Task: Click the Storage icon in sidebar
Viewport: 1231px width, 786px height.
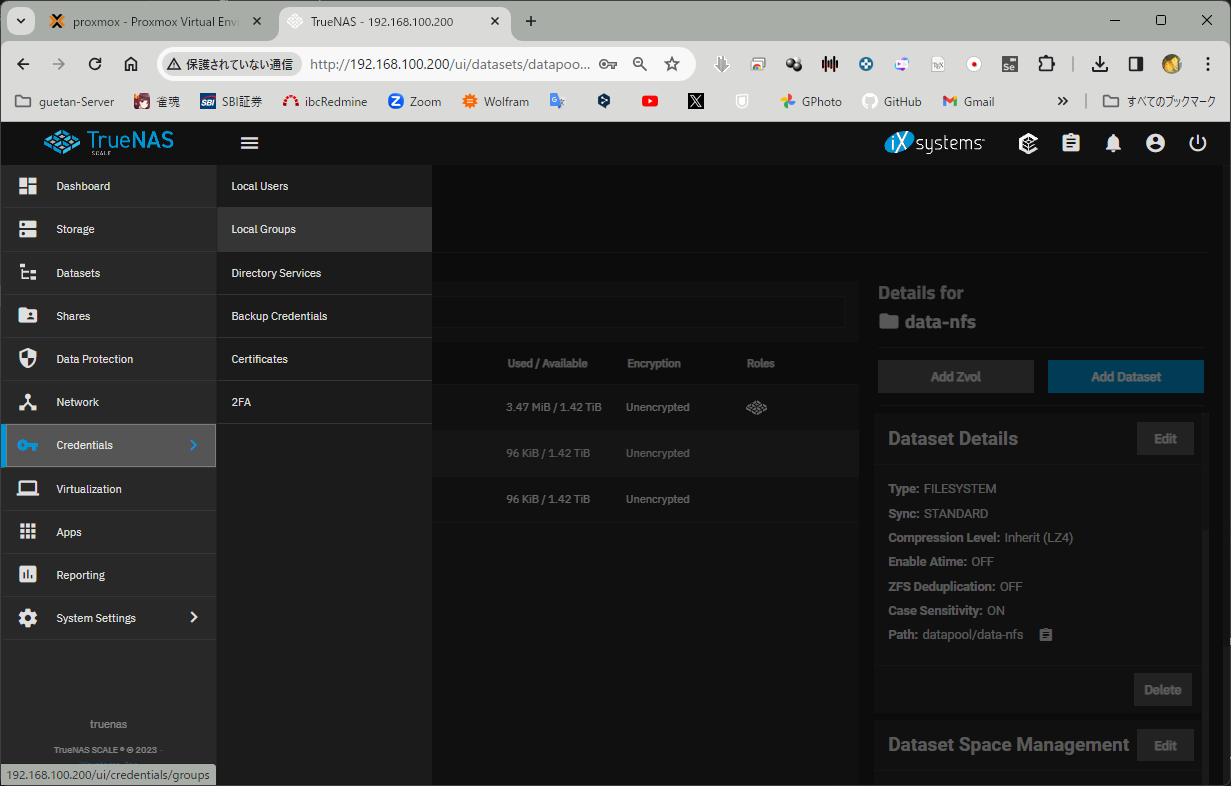Action: (x=28, y=229)
